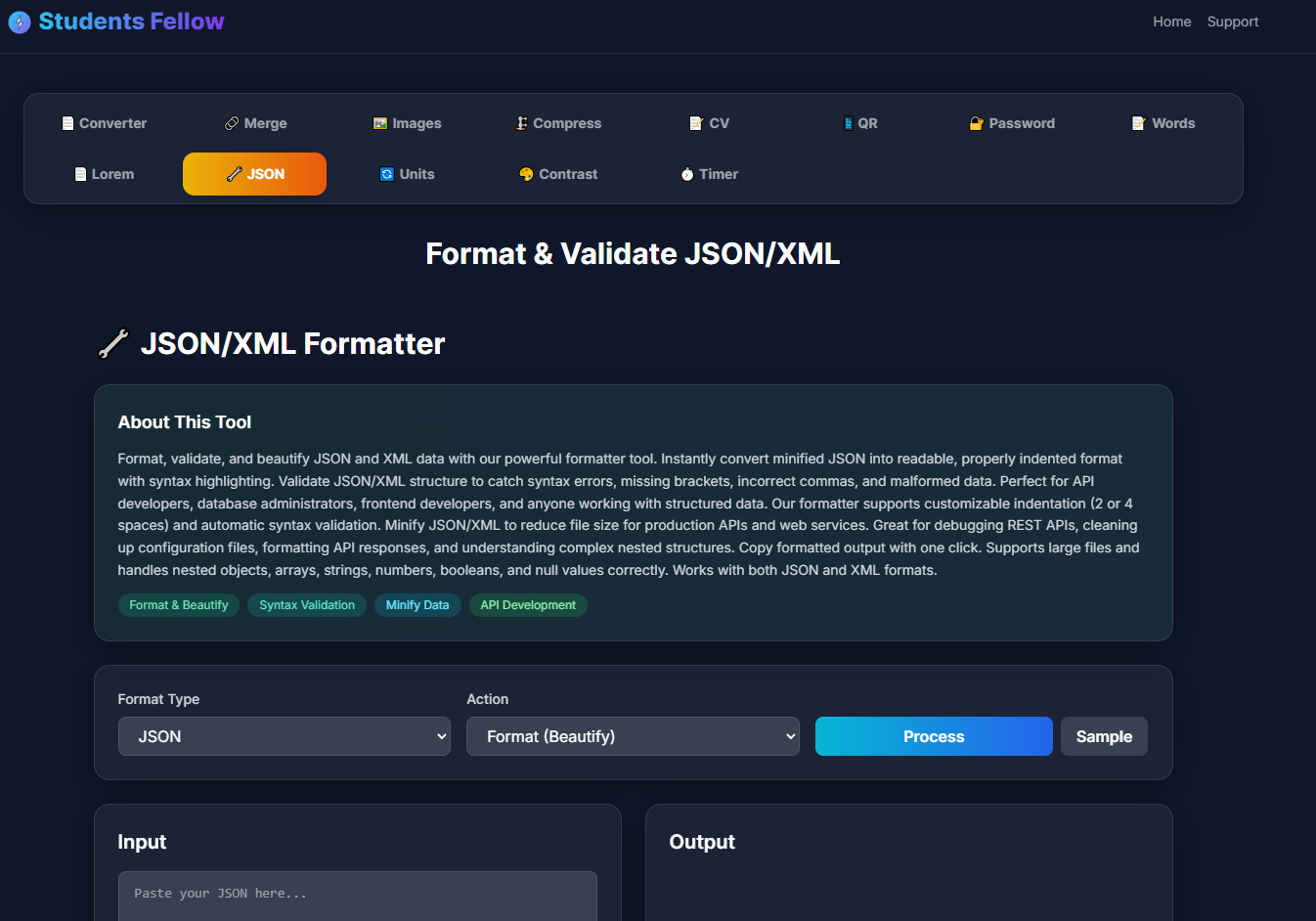Viewport: 1316px width, 921px height.
Task: Expand the Format Type JSON dropdown
Action: pos(284,736)
